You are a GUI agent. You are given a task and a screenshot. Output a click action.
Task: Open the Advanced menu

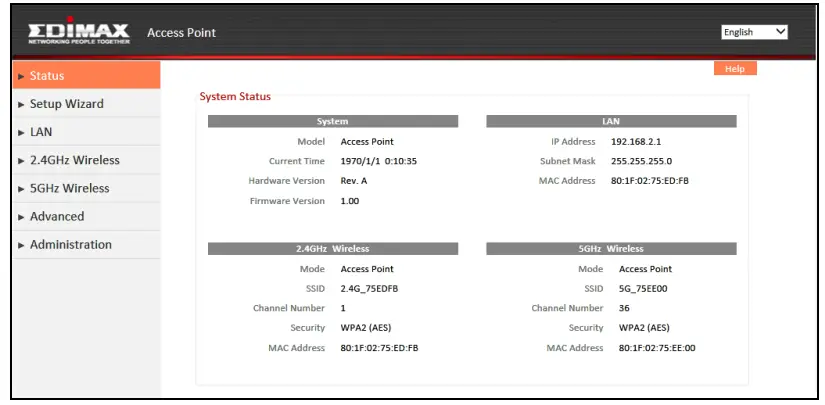pos(86,216)
